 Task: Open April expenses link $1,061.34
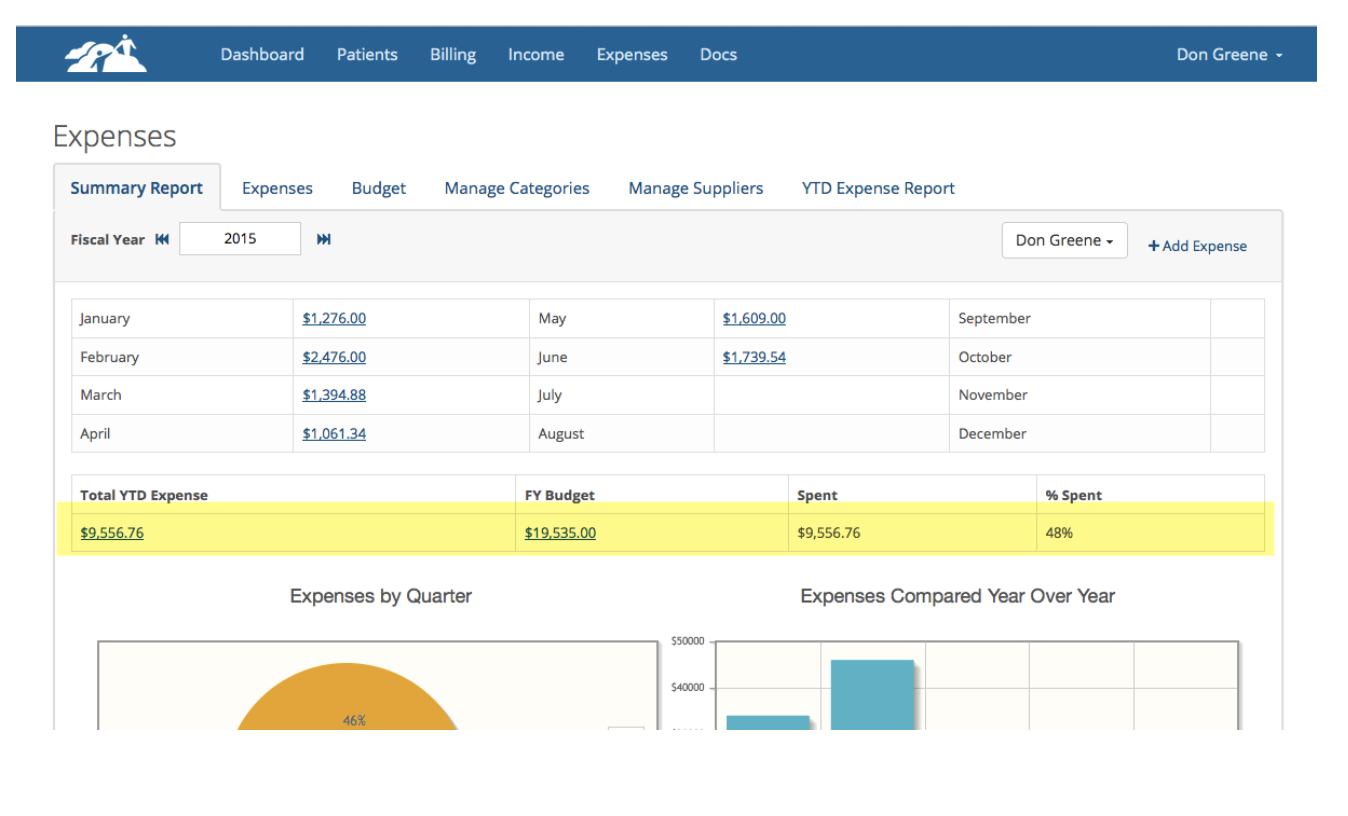pyautogui.click(x=334, y=434)
